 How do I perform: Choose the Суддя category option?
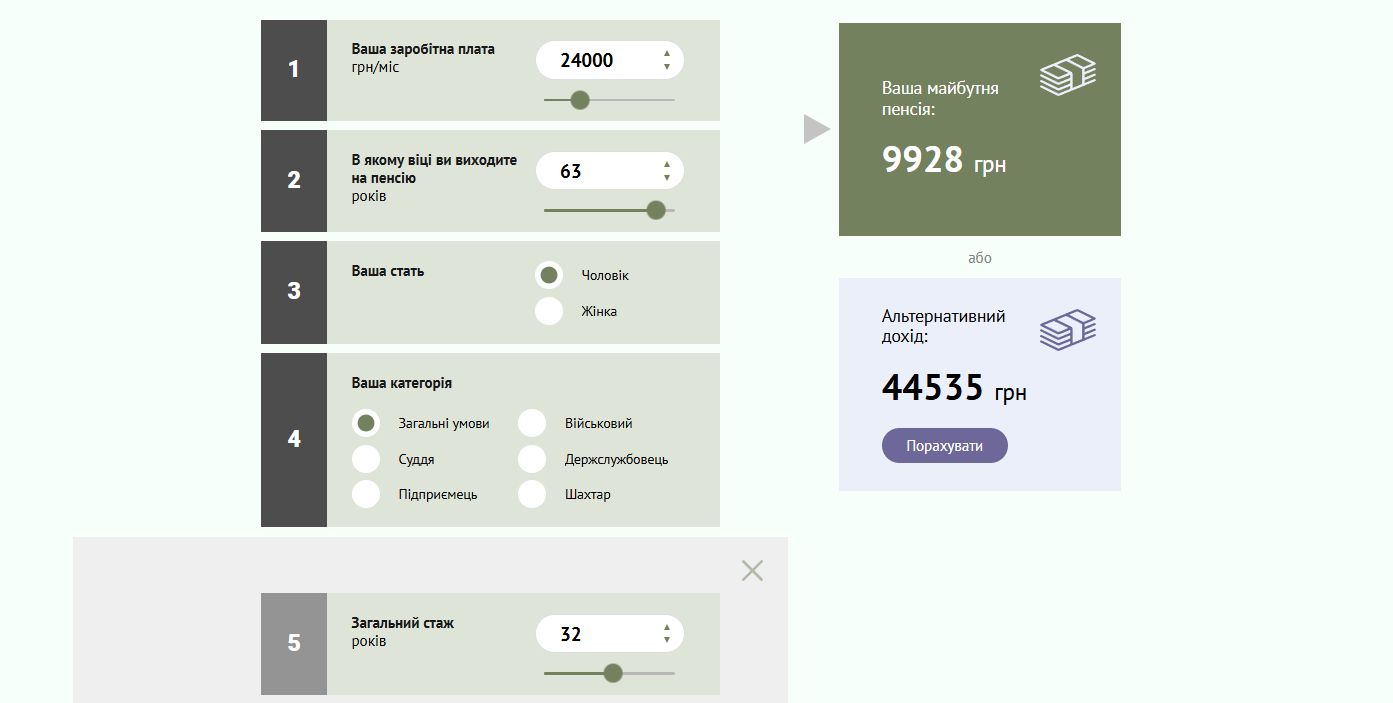pos(366,459)
